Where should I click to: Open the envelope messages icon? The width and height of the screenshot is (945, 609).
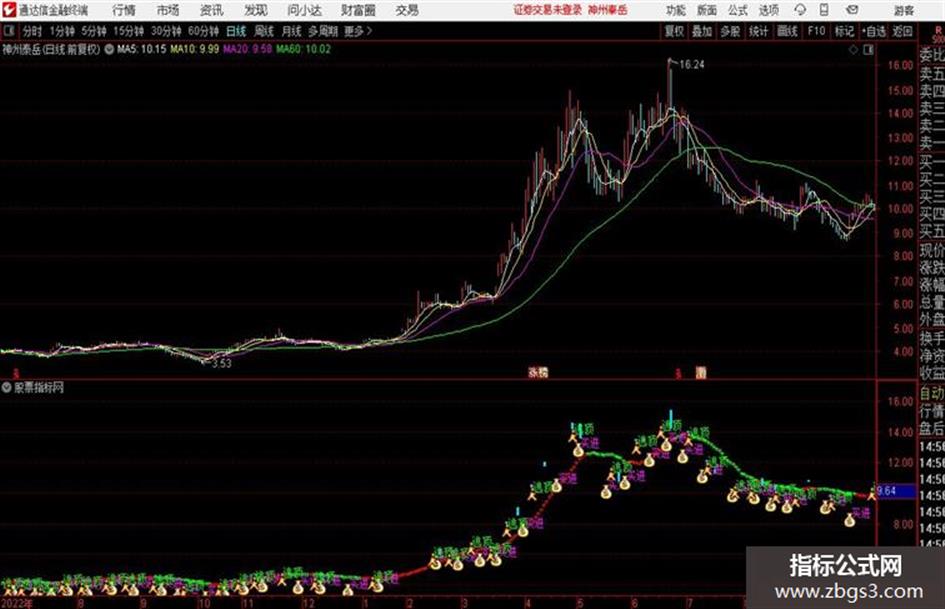[852, 10]
